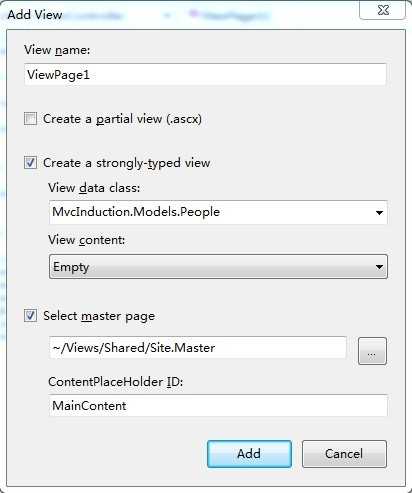Open the View content Empty dropdown
412x493 pixels.
(218, 267)
